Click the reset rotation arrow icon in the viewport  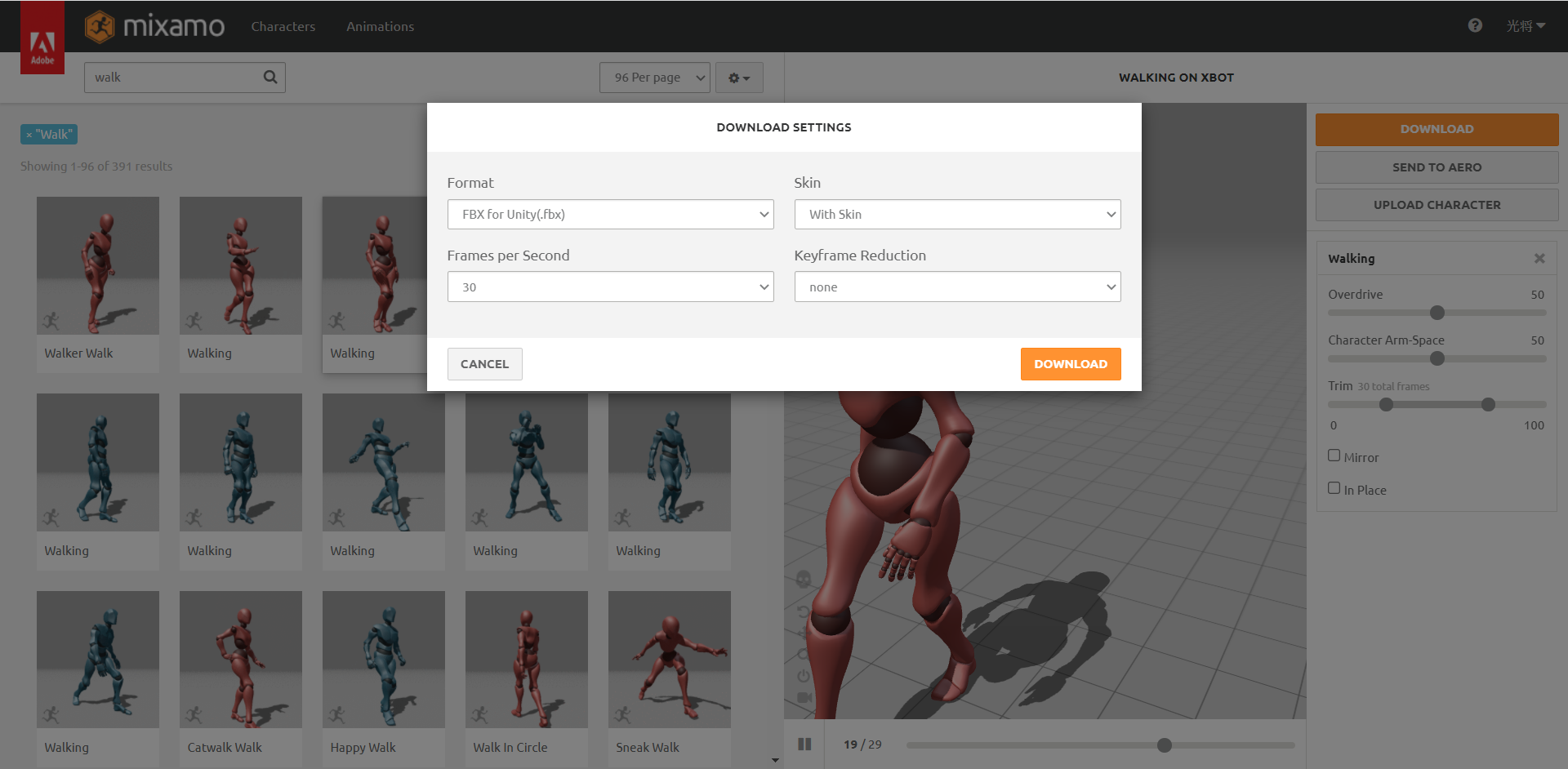coord(804,611)
